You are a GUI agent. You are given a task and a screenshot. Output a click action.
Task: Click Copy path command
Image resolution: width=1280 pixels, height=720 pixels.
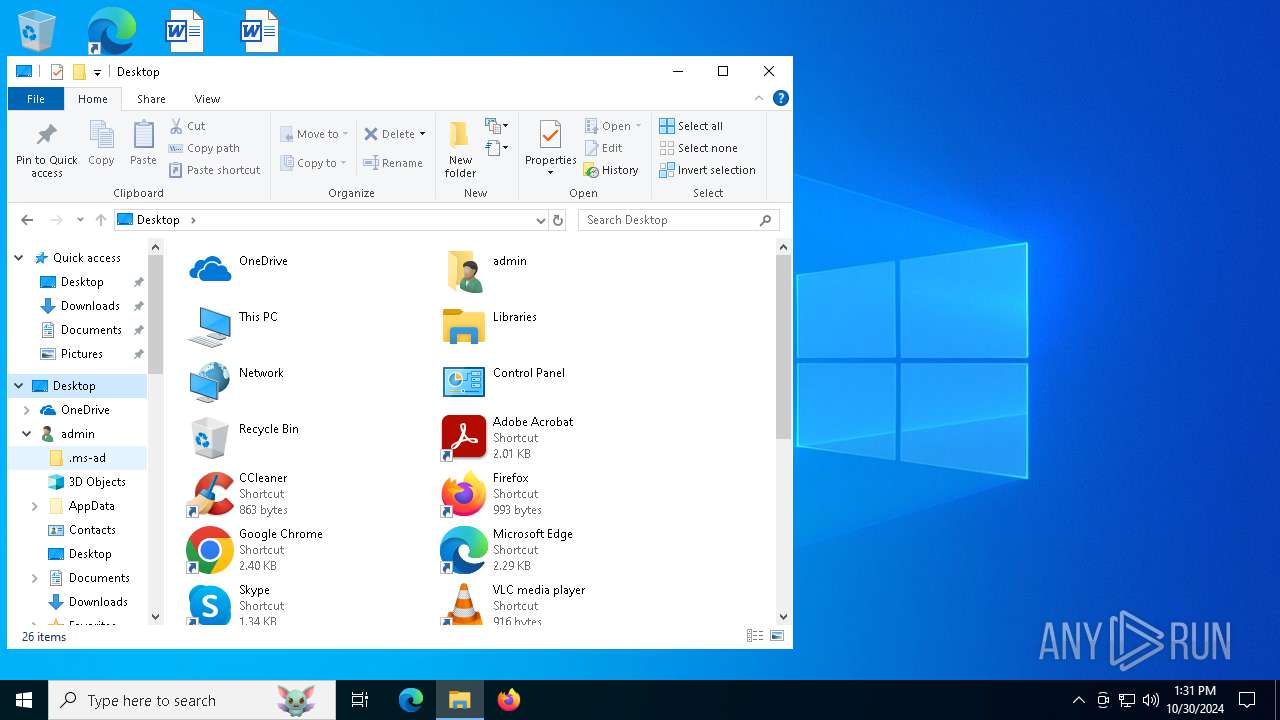(x=204, y=148)
